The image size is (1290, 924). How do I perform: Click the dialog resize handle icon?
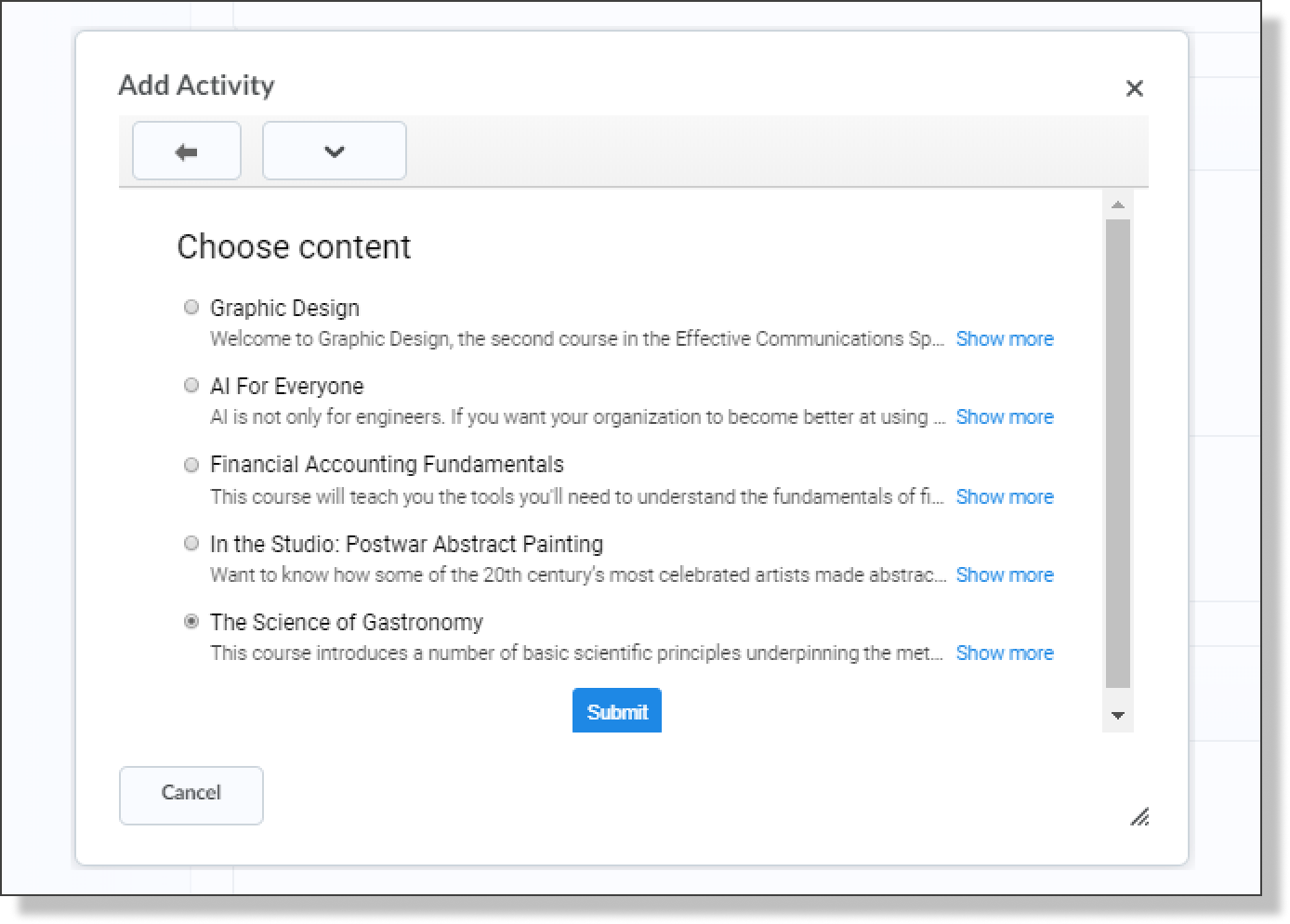1139,816
